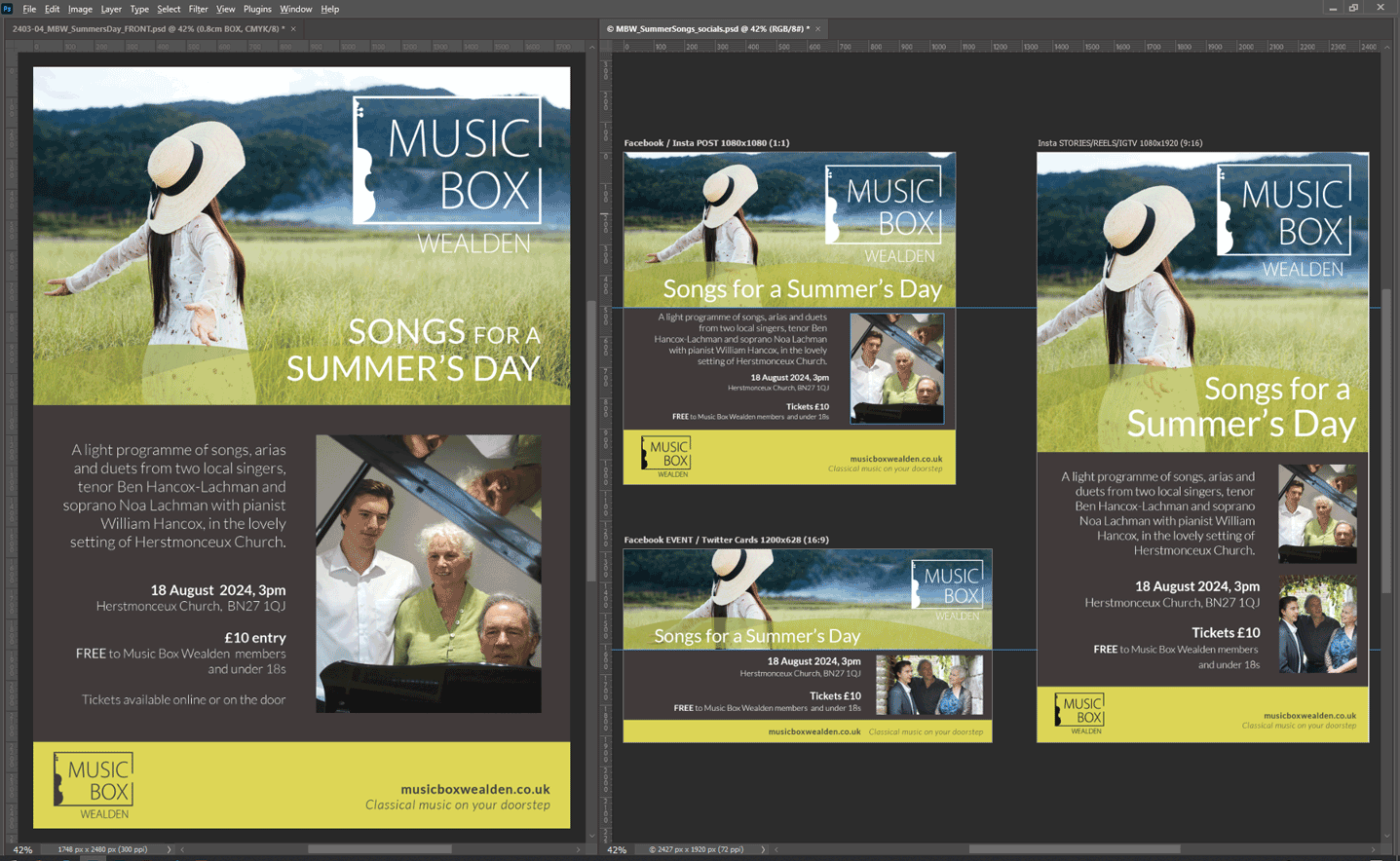The width and height of the screenshot is (1400, 861).
Task: Open the File menu
Action: (29, 9)
